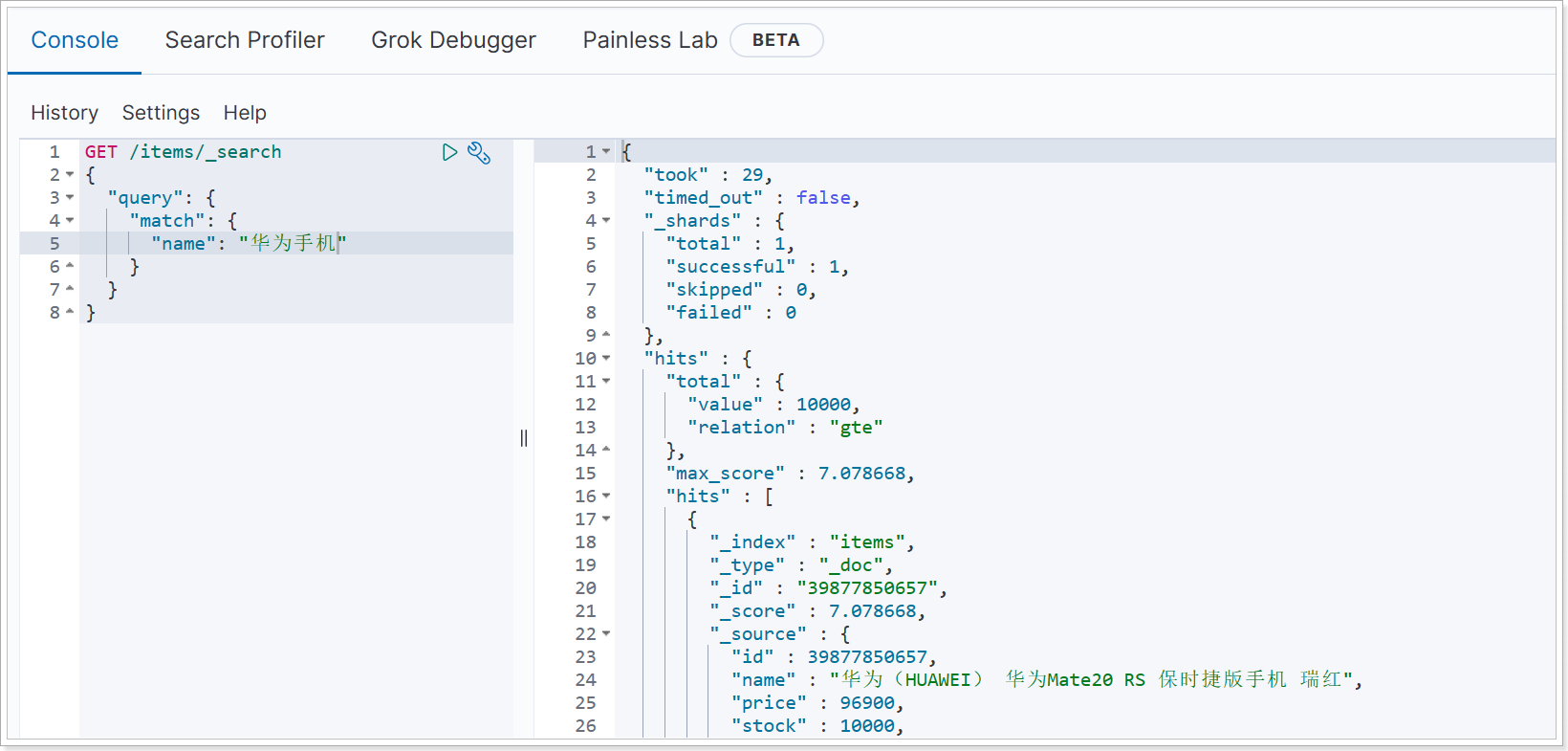
Task: Click the "_index" : "items" line
Action: pyautogui.click(x=812, y=542)
